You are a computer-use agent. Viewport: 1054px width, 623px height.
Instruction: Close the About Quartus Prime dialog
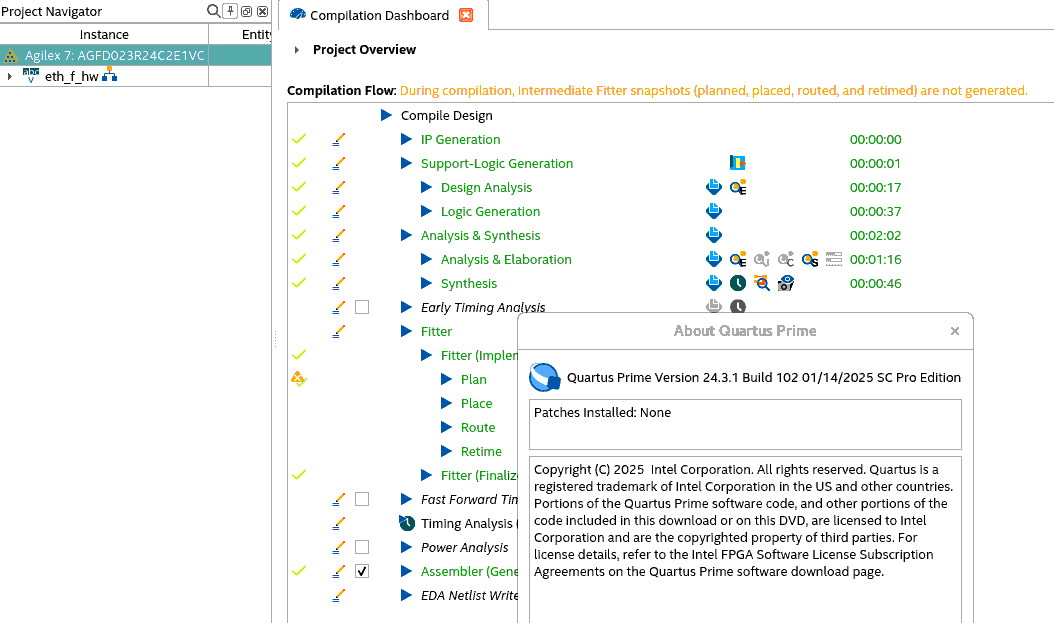coord(954,331)
